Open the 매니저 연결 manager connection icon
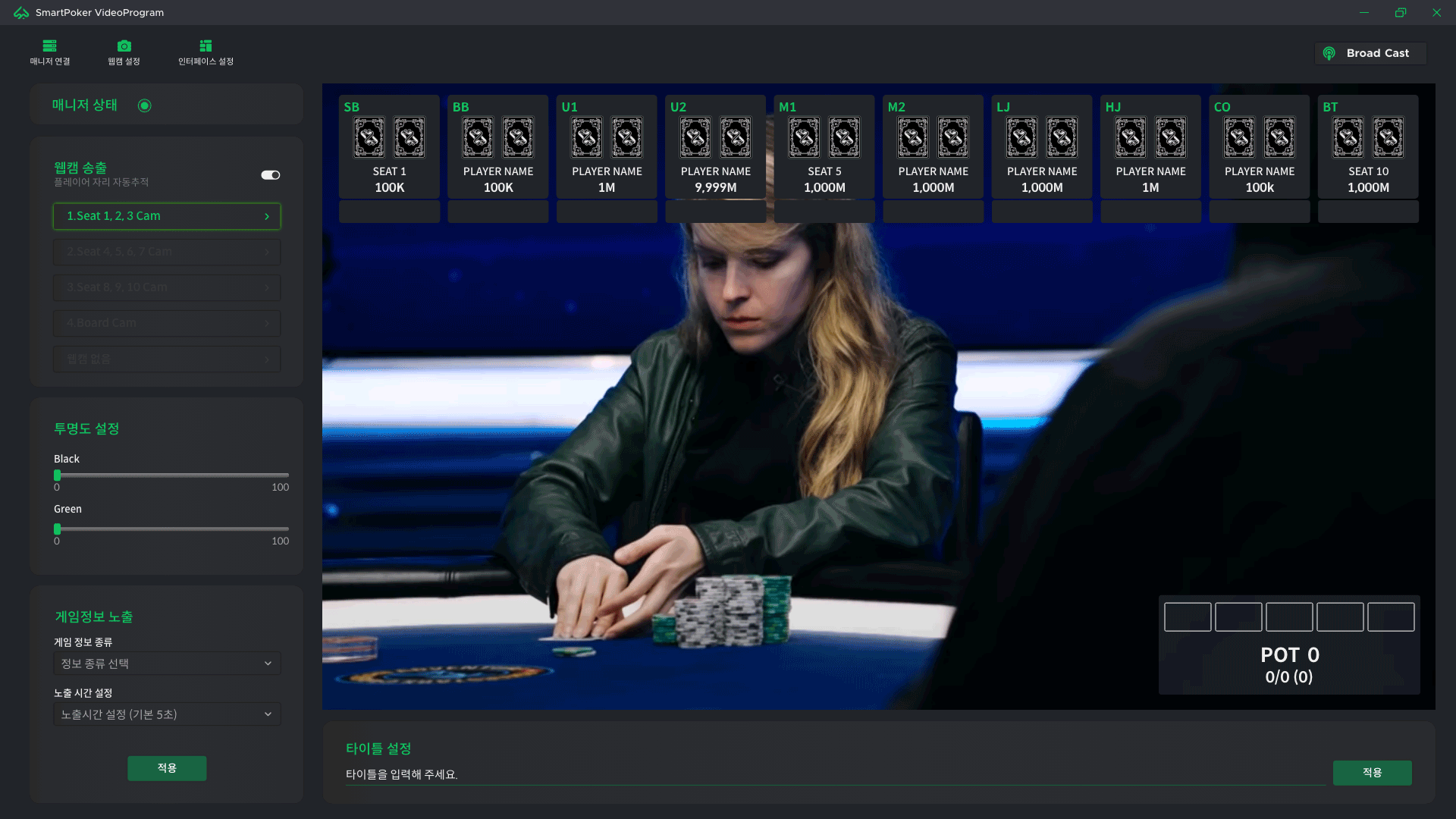1456x819 pixels. coord(49,46)
